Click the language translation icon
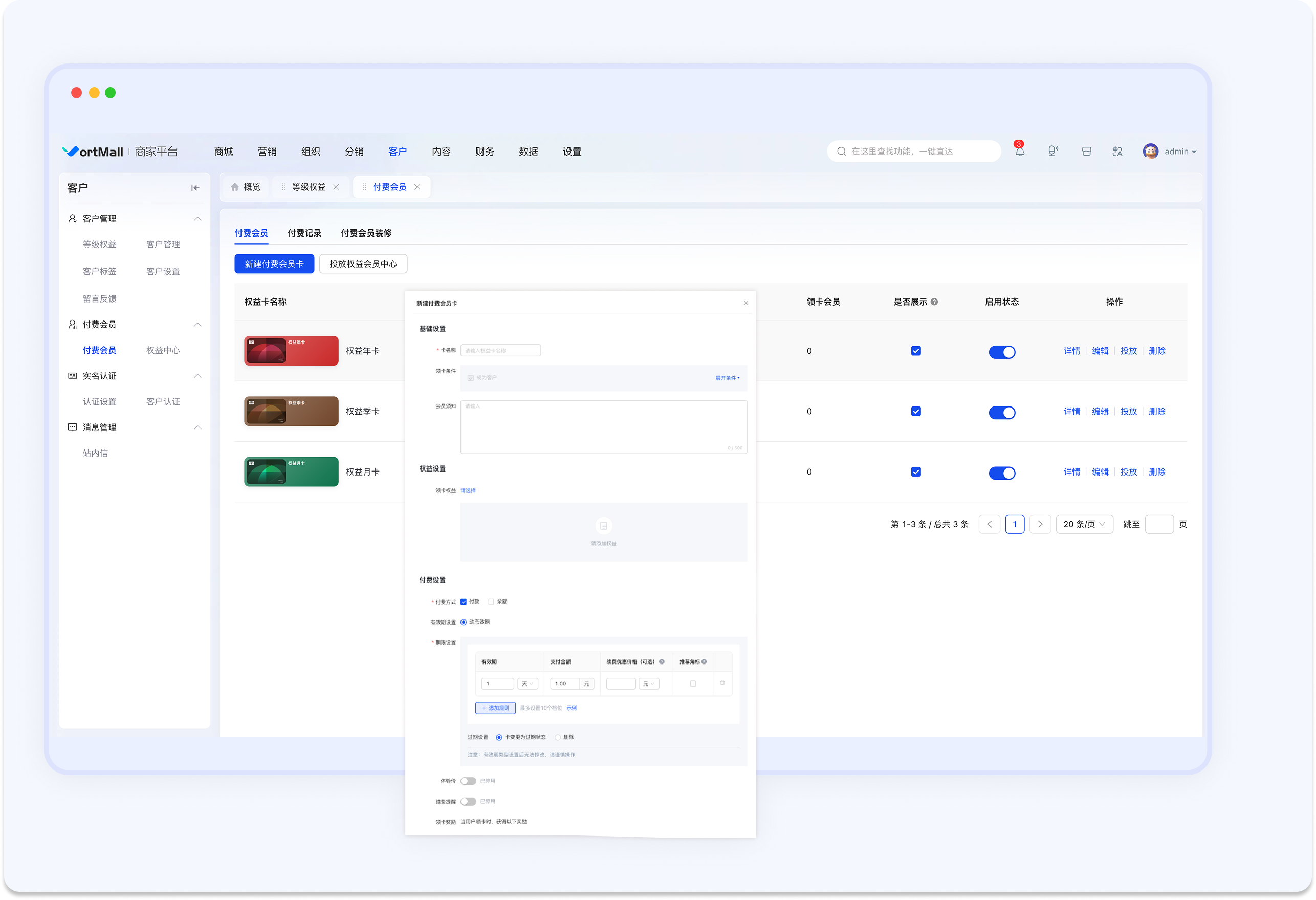This screenshot has width=1316, height=900. click(x=1116, y=152)
